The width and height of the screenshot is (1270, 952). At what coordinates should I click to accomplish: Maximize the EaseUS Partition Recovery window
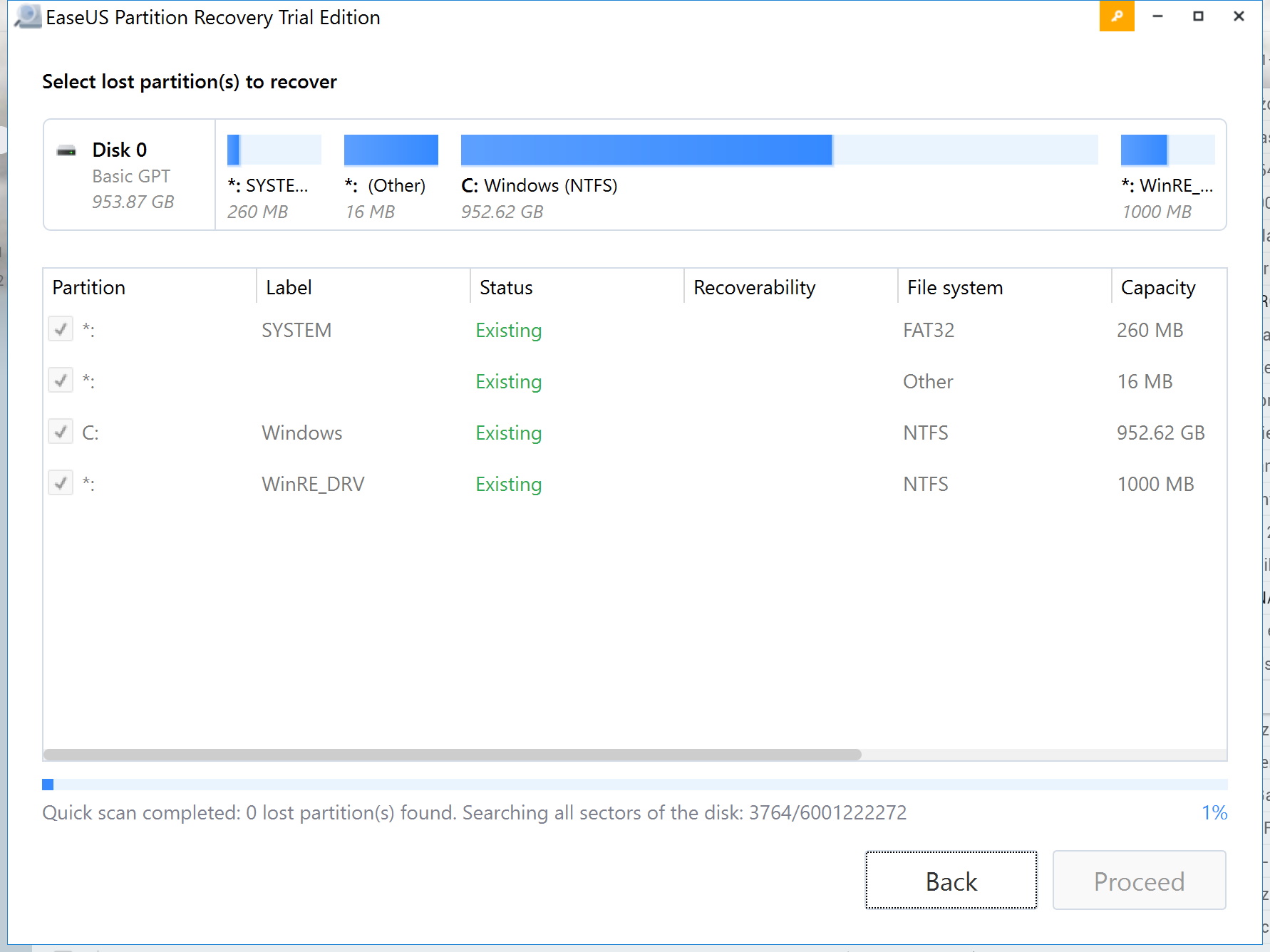point(1198,16)
